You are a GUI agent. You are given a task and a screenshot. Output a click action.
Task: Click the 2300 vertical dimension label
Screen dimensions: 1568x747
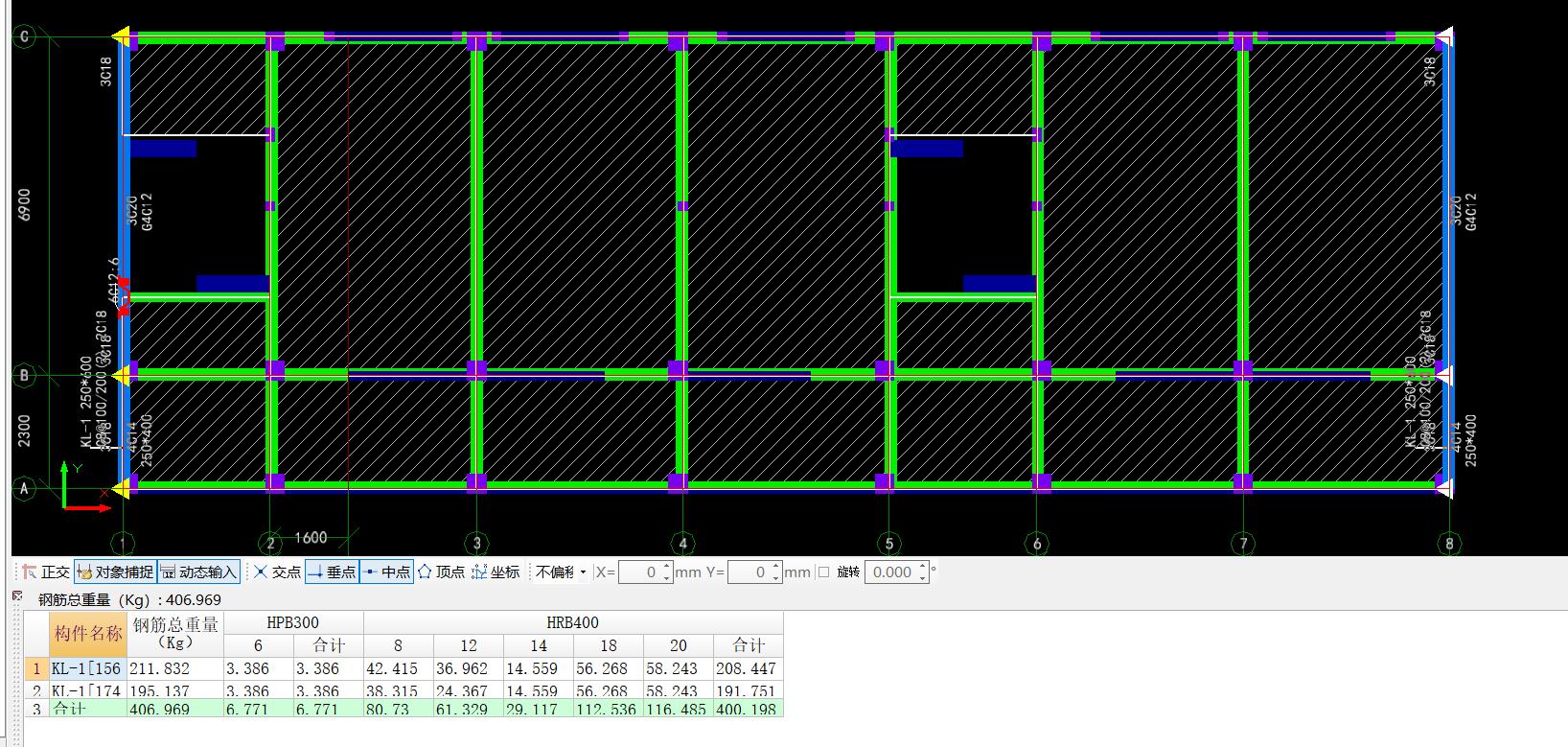(24, 431)
